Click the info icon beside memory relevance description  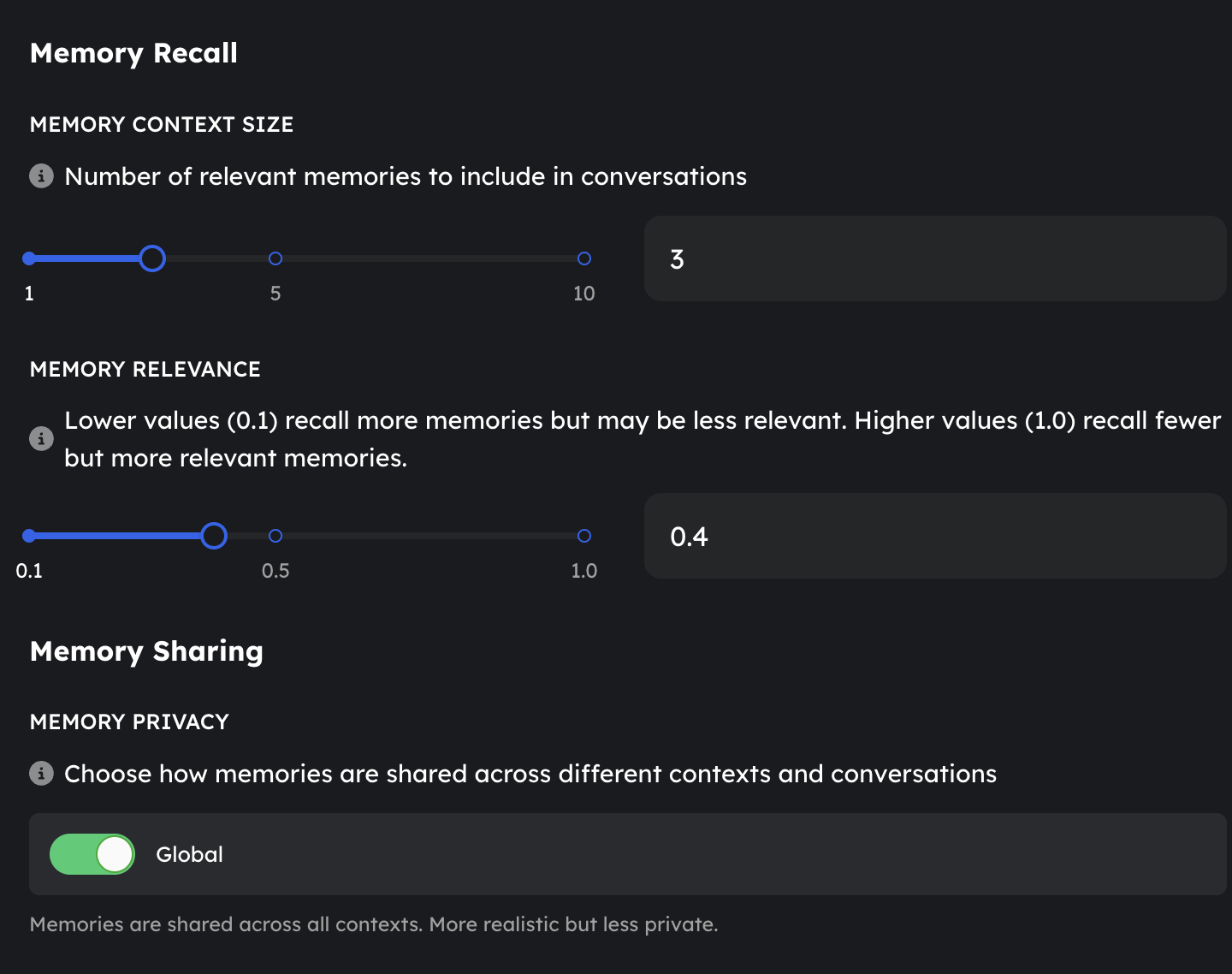[41, 438]
